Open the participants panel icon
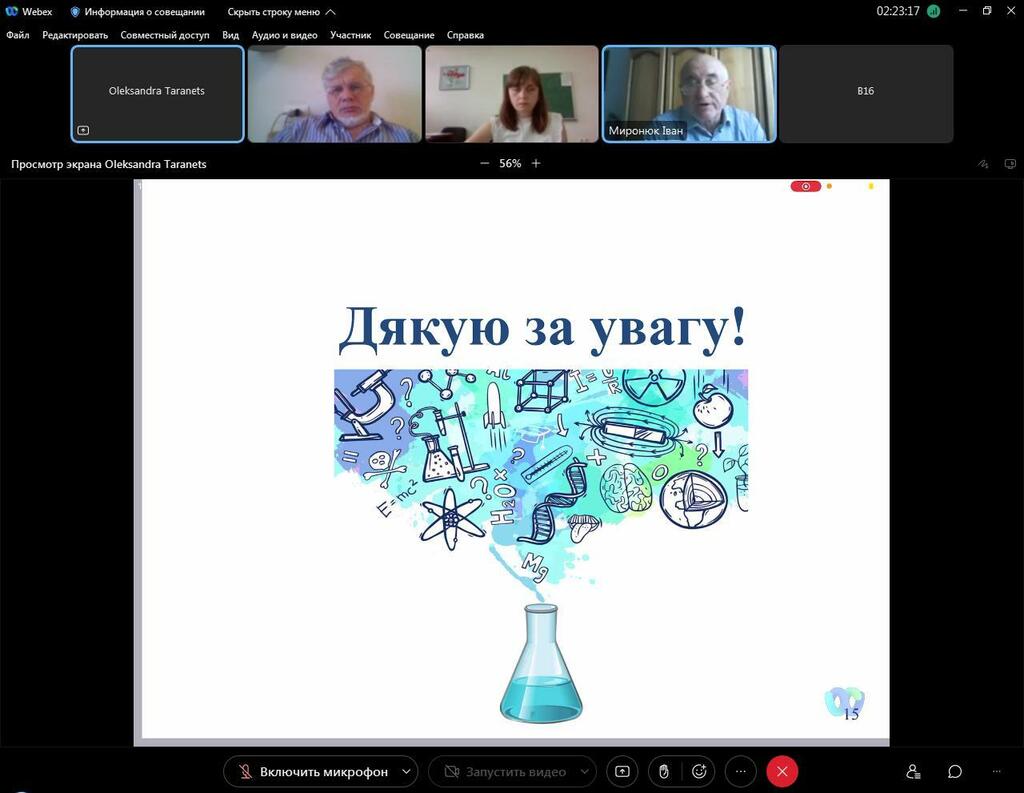 click(913, 771)
